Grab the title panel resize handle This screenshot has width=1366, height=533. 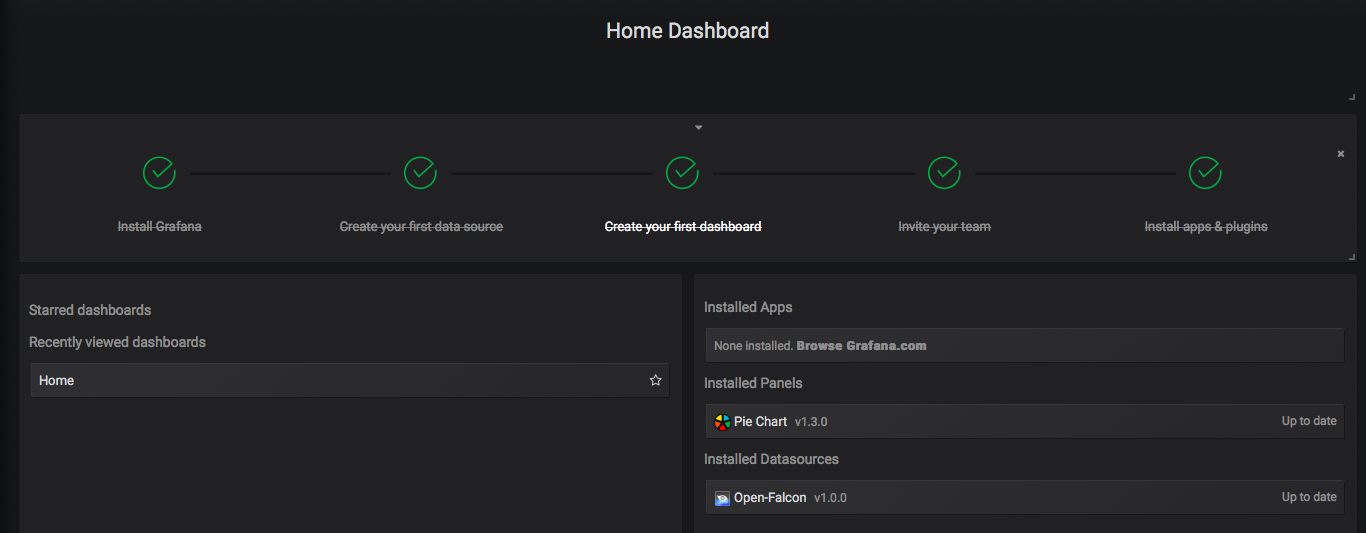[1351, 97]
